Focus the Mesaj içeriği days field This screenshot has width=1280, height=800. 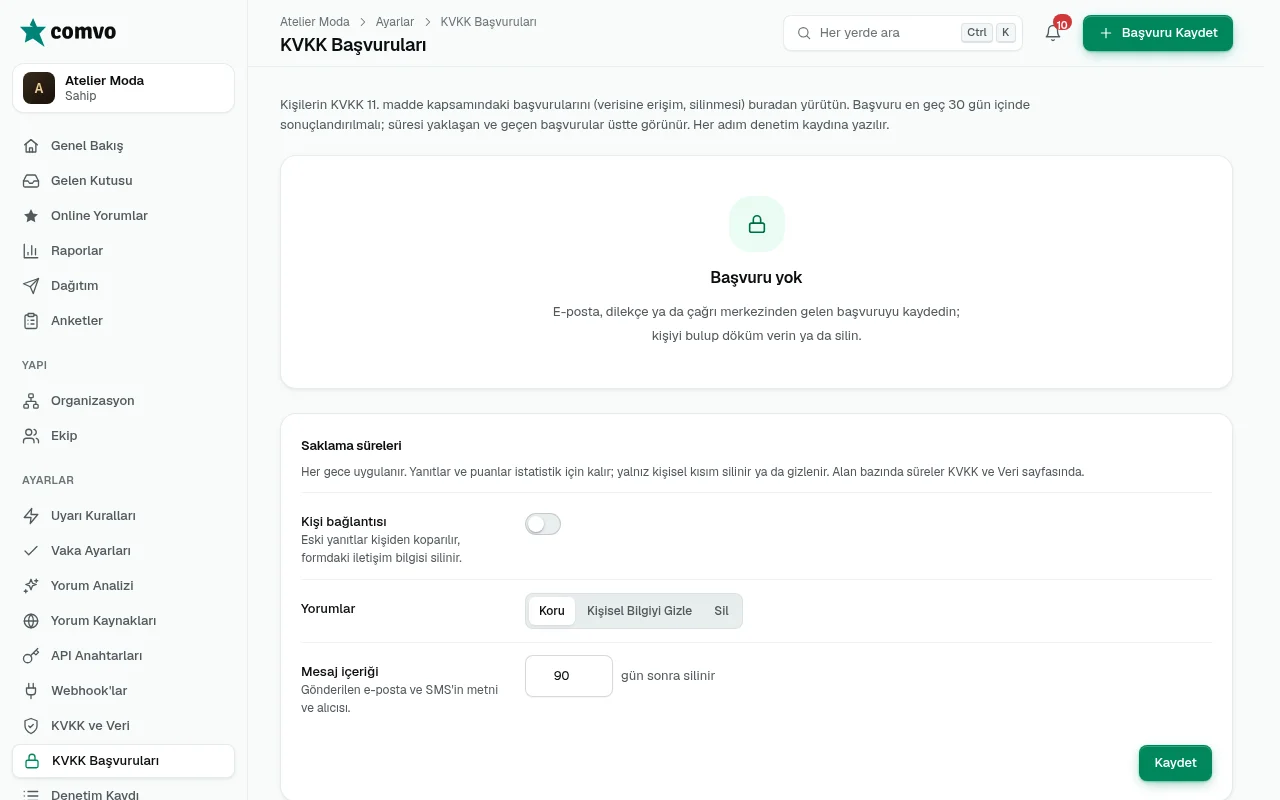[569, 676]
